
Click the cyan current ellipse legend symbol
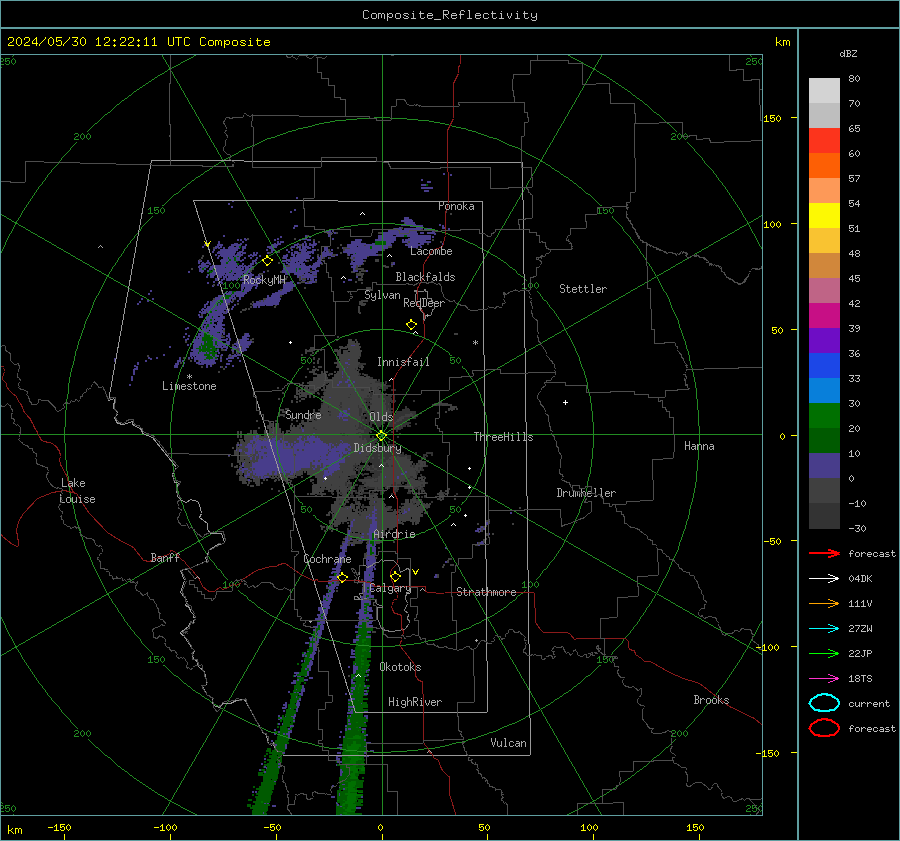[824, 703]
